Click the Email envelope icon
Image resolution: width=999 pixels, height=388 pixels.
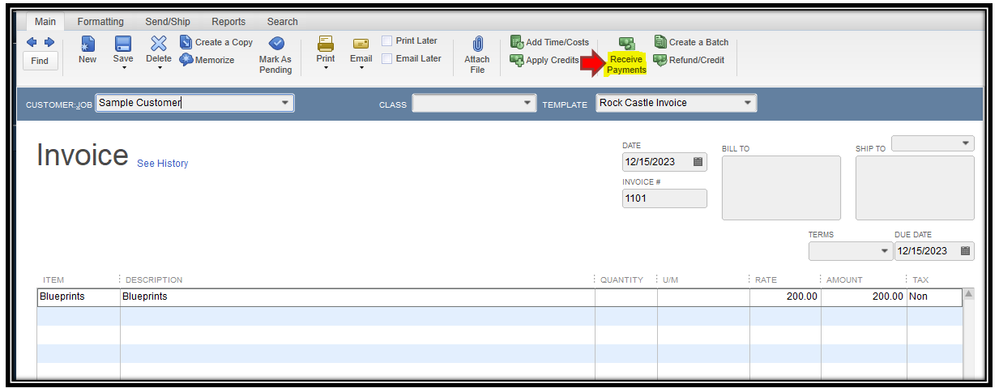coord(361,44)
